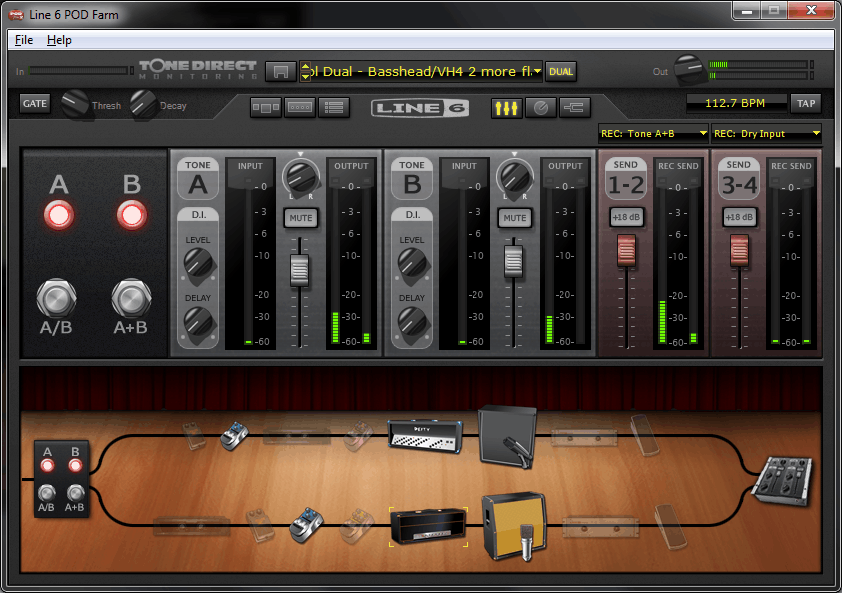Open the yellow Mixer view icon

[506, 107]
